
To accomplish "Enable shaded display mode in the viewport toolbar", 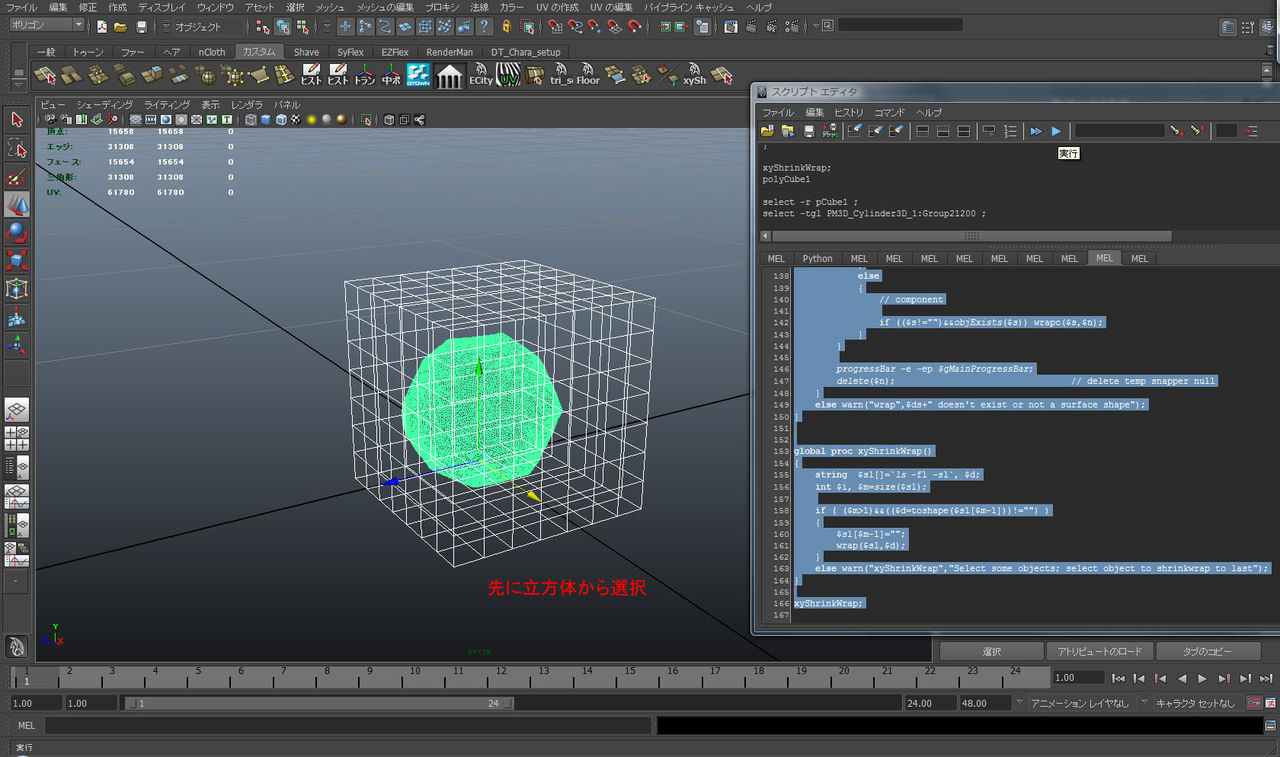I will (264, 117).
